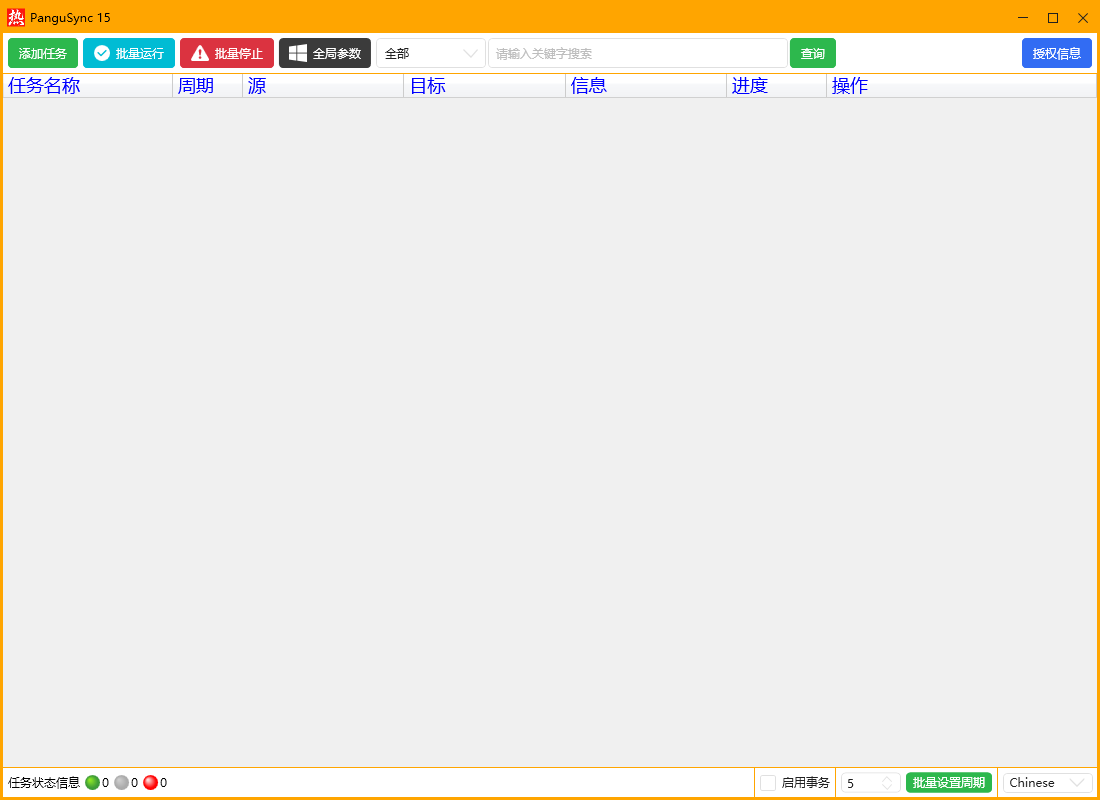Click the green task status indicator
This screenshot has width=1100, height=800.
coord(93,782)
